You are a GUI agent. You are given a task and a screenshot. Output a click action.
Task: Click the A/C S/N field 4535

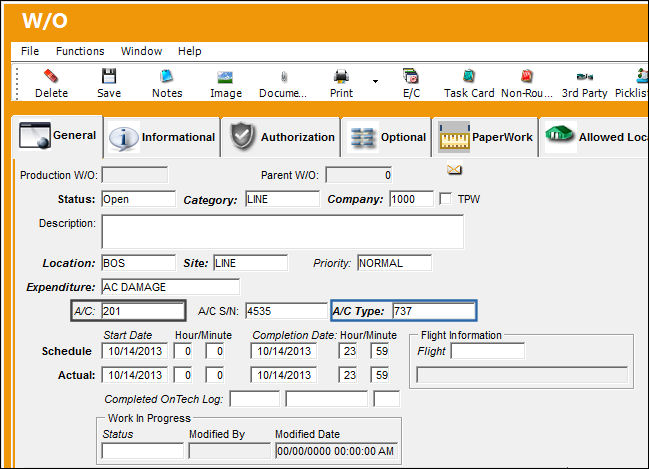coord(286,311)
